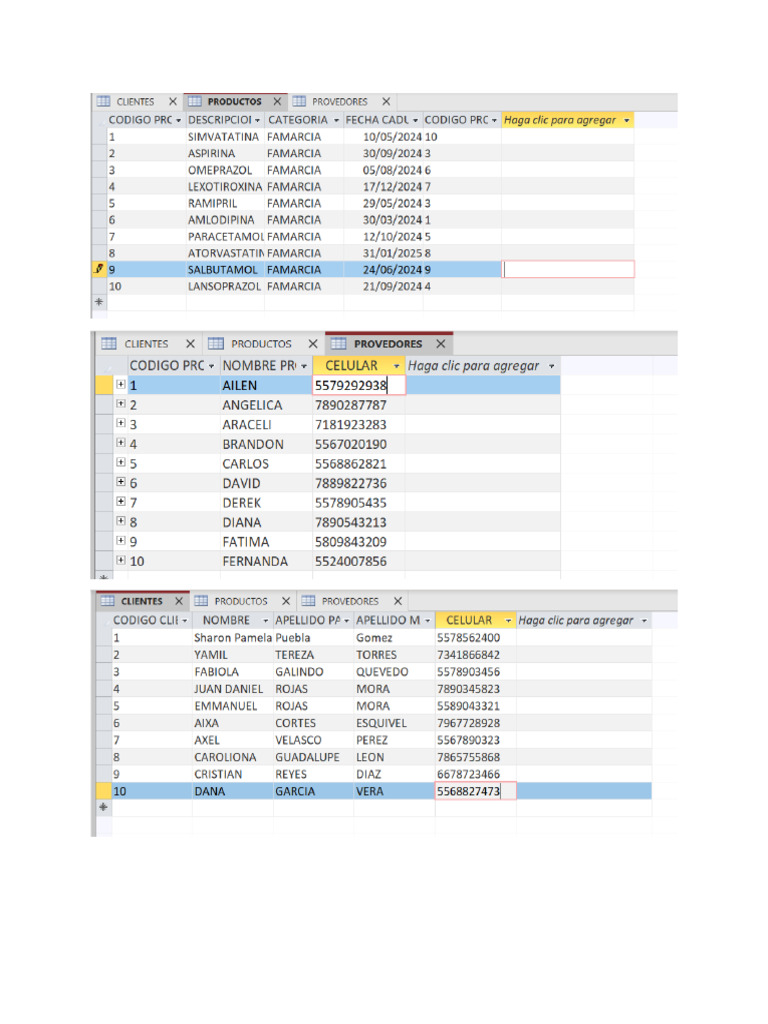Open CELULAR column dropdown in clientes table
This screenshot has width=768, height=1024.
click(508, 621)
